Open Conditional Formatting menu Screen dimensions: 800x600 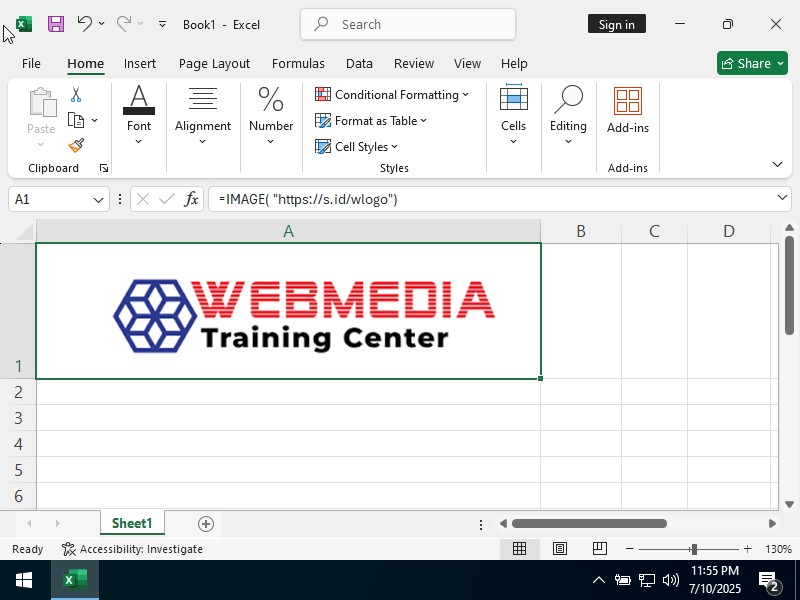tap(392, 94)
